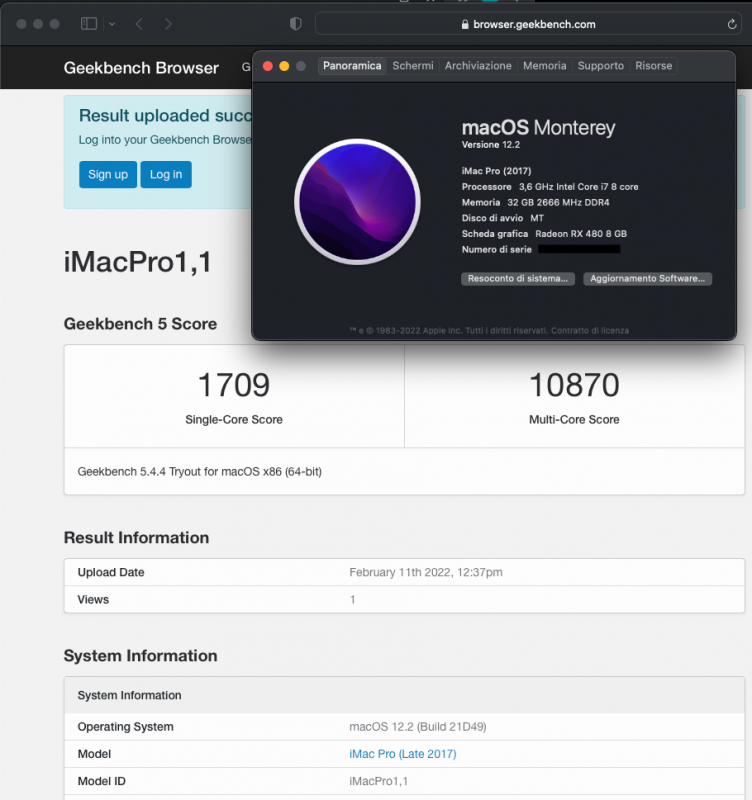Image resolution: width=752 pixels, height=800 pixels.
Task: Click 'February 11th 2022, 12:37pm' upload date
Action: [x=426, y=572]
